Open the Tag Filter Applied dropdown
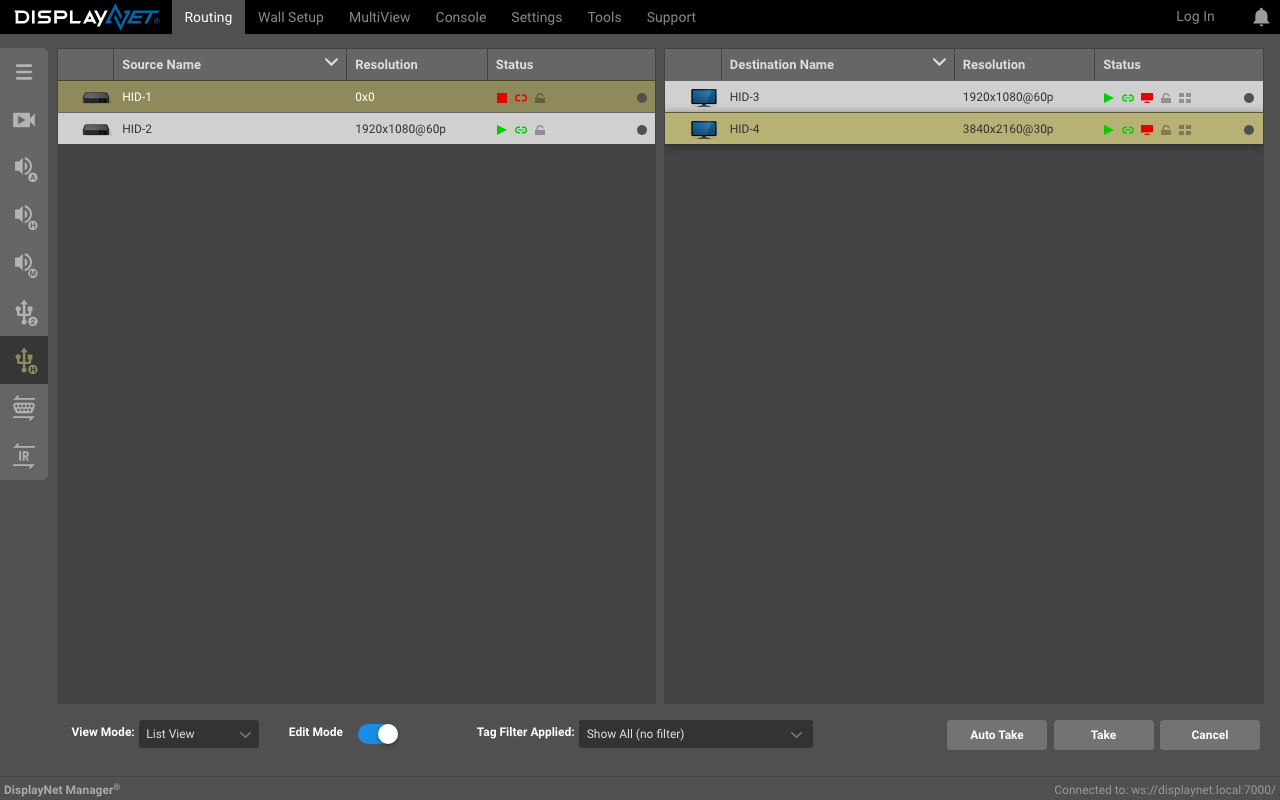The width and height of the screenshot is (1280, 800). pos(696,734)
